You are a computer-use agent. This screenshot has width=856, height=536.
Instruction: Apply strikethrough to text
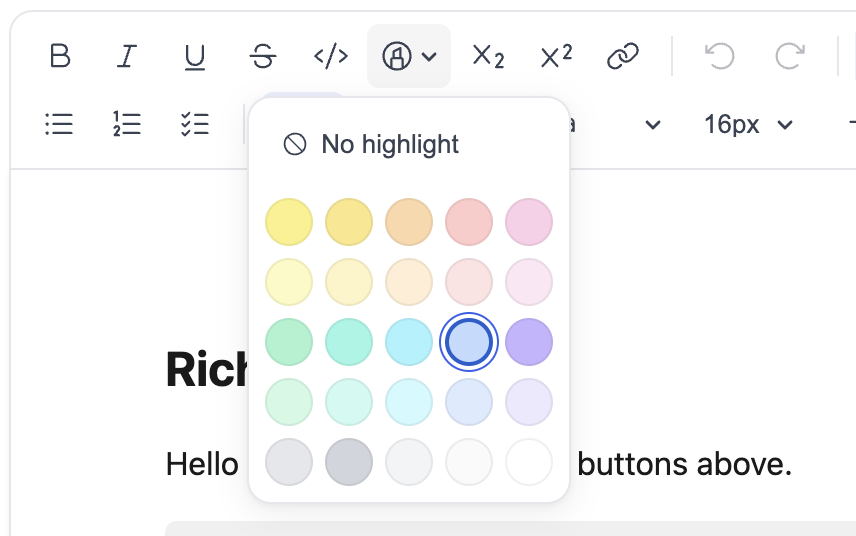[x=262, y=57]
